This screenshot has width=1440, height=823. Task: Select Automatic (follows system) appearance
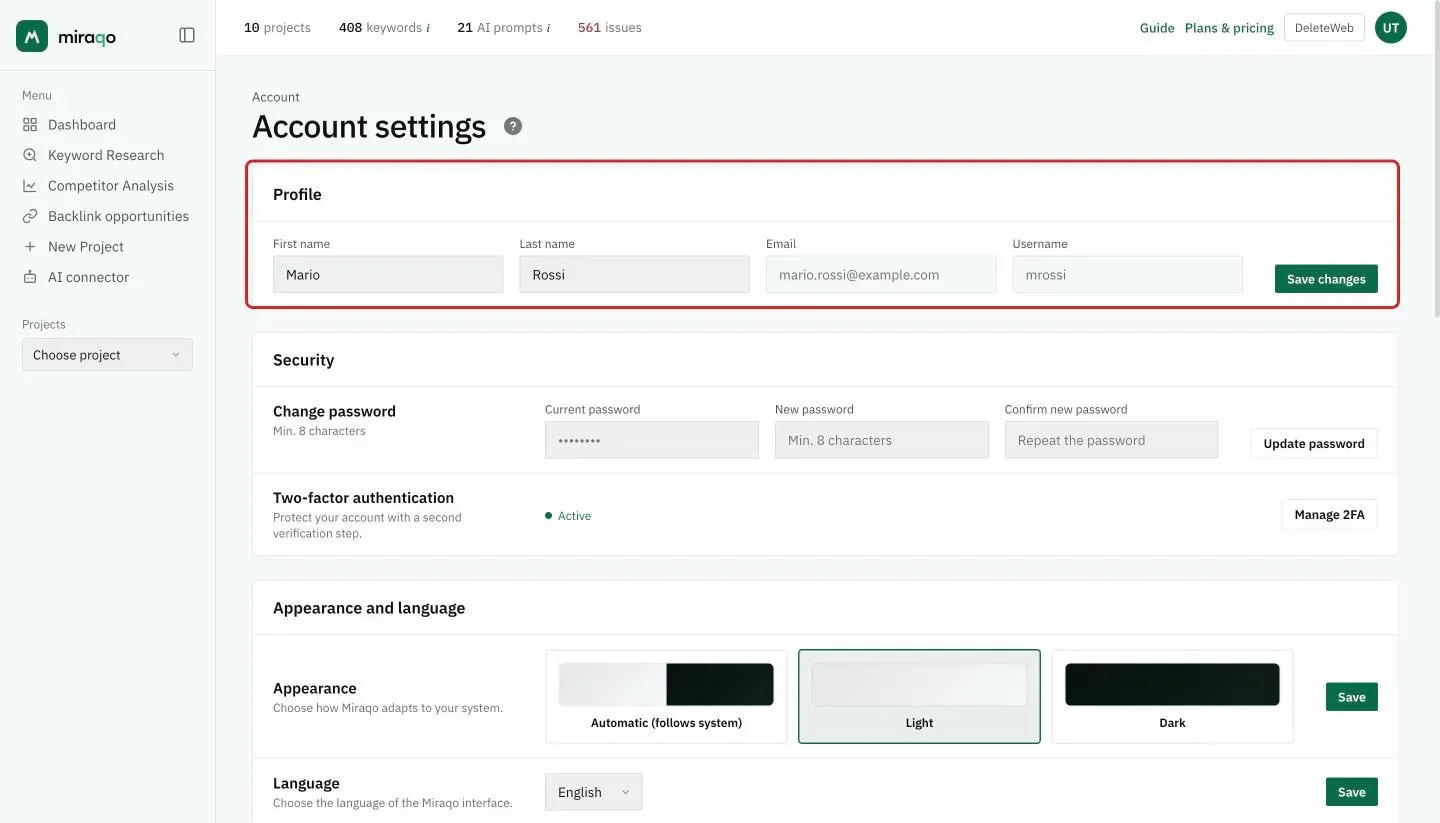(666, 697)
